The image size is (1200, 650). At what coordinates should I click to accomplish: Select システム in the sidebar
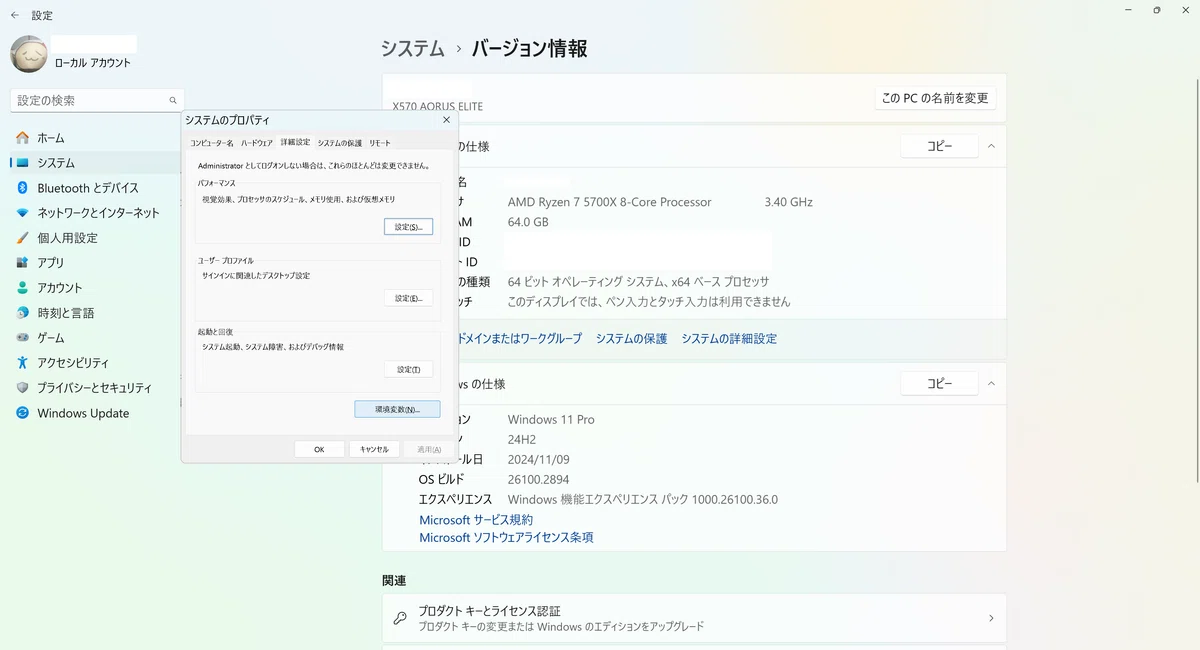click(x=95, y=163)
